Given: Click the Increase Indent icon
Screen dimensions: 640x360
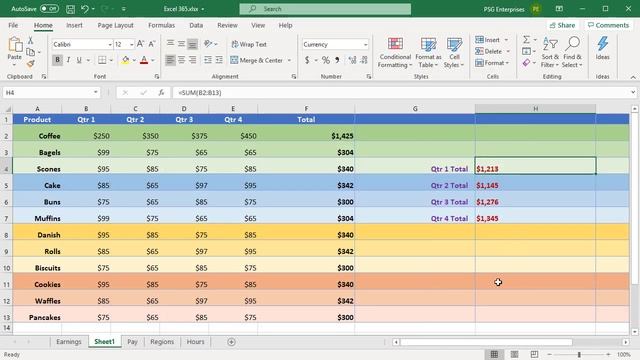Looking at the screenshot, I should tap(219, 60).
